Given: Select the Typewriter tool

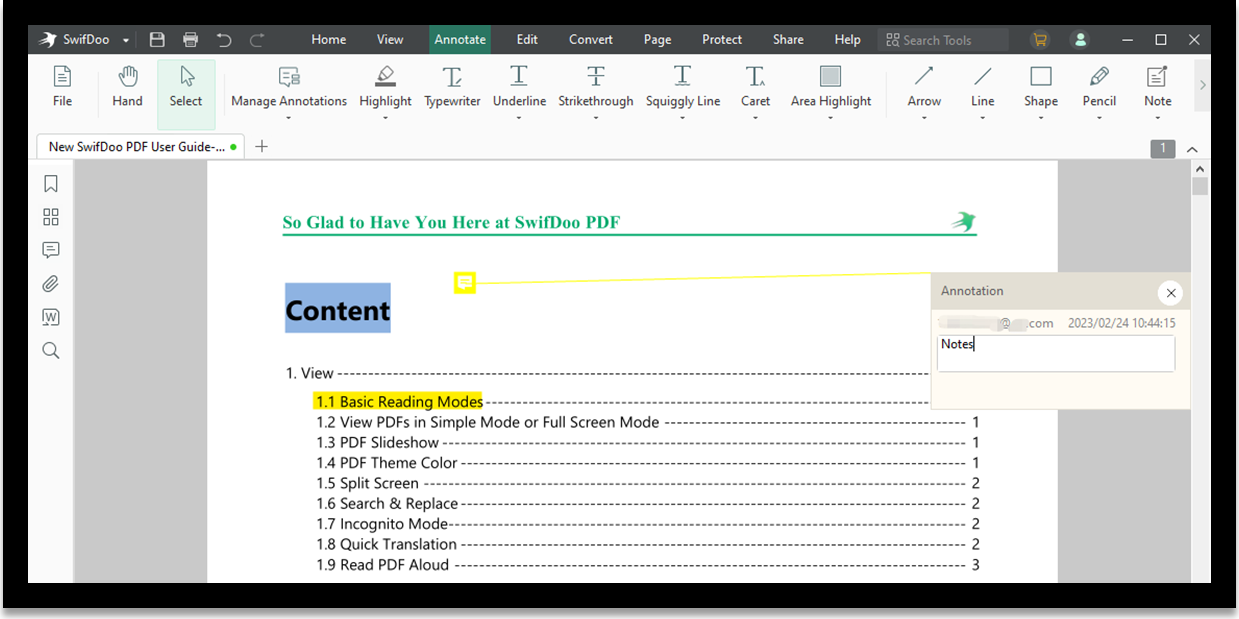Looking at the screenshot, I should (452, 87).
